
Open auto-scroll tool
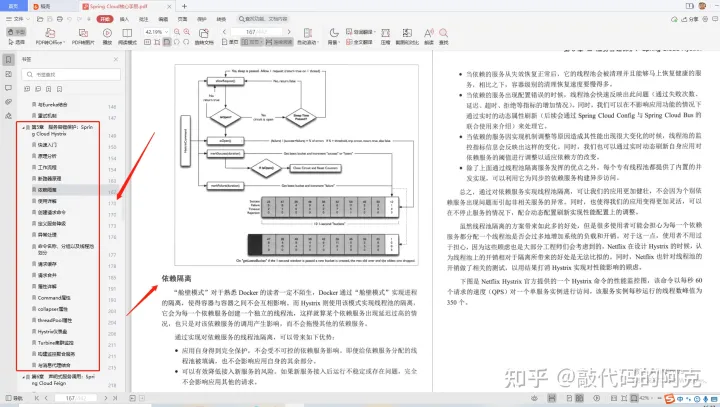click(308, 36)
